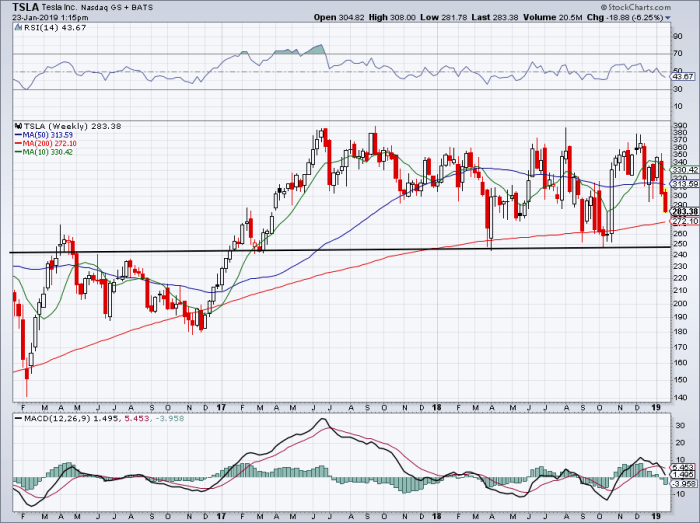Click the '23-Jan-2019 1:15pm' timestamp

coord(50,18)
